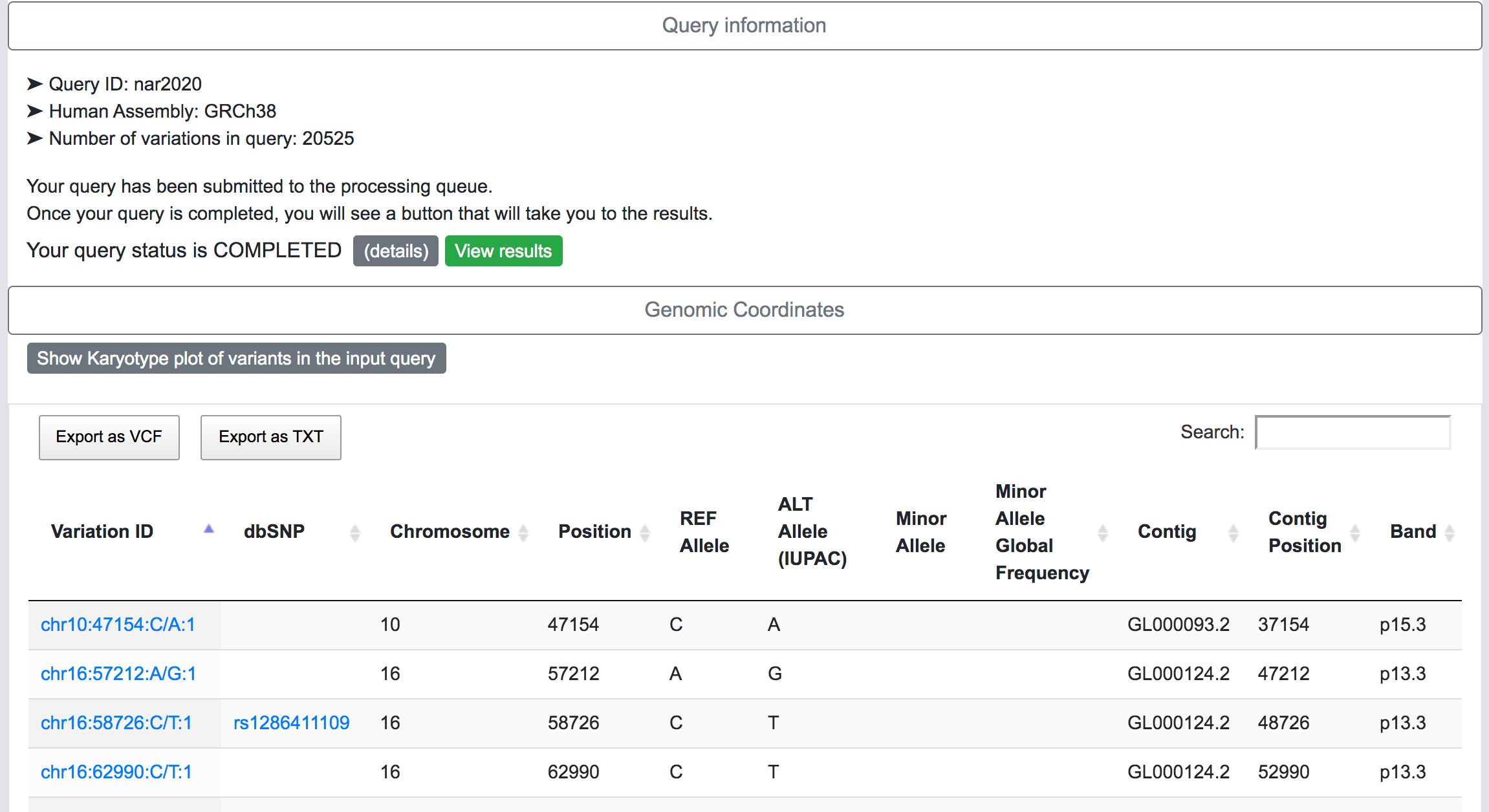Sort by Position column arrows
This screenshot has height=812, width=1489.
tap(645, 532)
